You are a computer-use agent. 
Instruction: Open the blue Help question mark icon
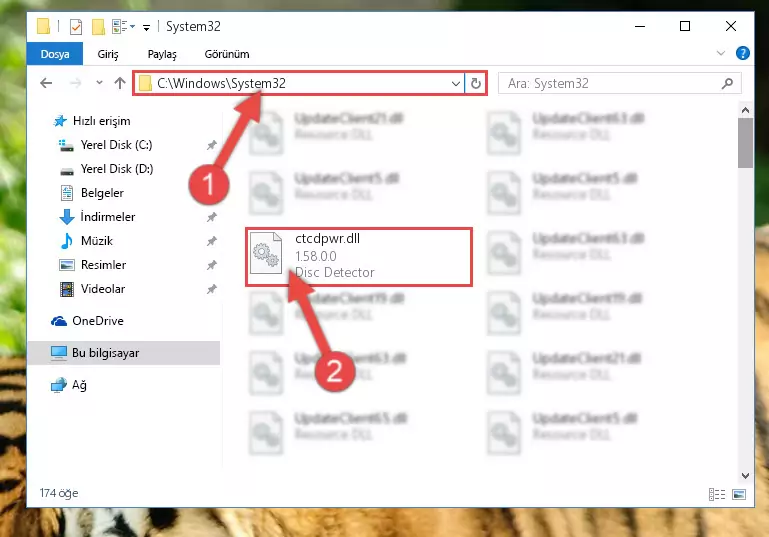point(743,53)
